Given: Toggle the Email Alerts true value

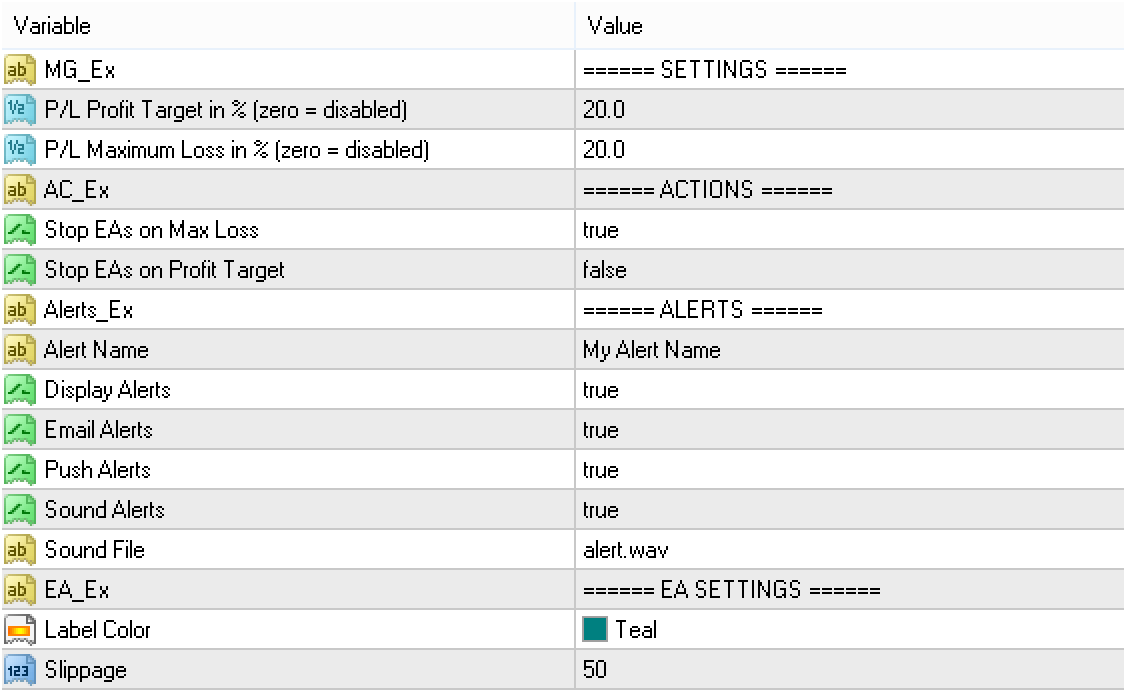Looking at the screenshot, I should (849, 429).
